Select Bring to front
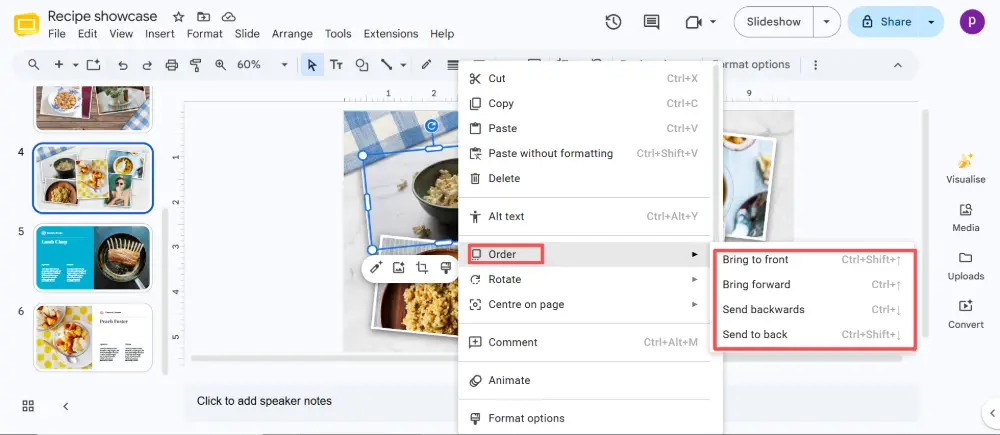 pos(814,260)
